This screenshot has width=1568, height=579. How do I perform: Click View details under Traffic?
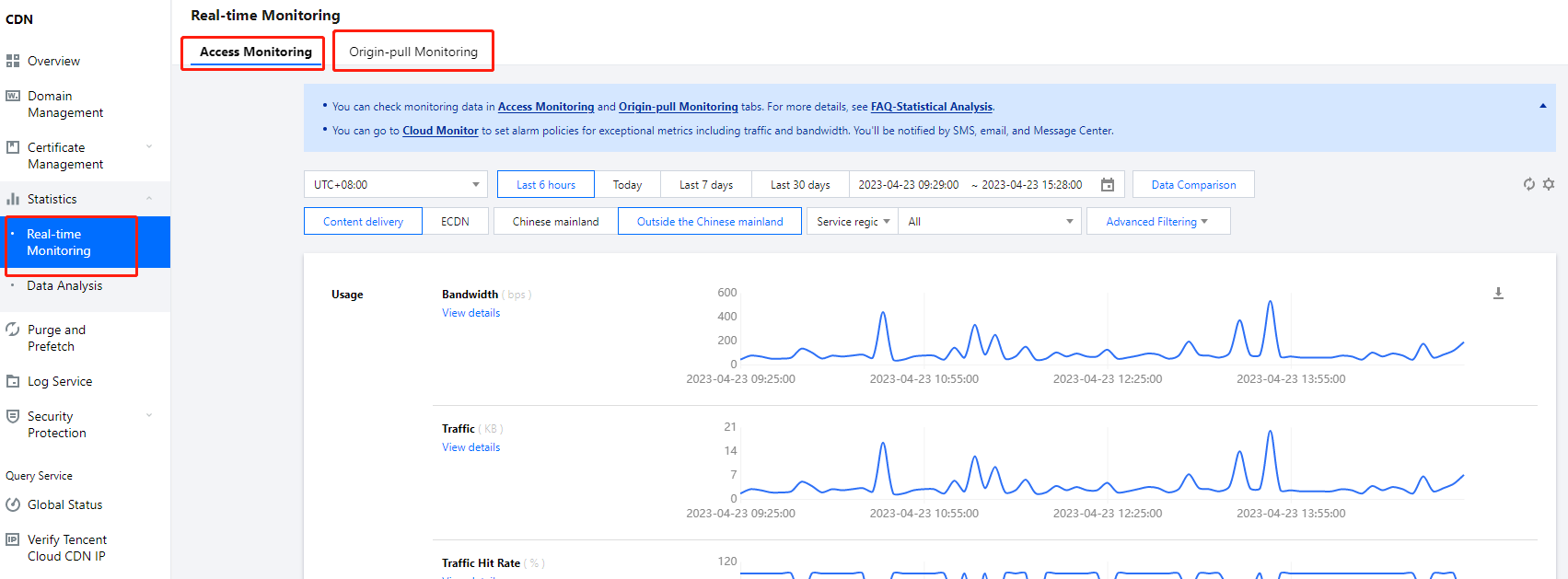[x=470, y=447]
